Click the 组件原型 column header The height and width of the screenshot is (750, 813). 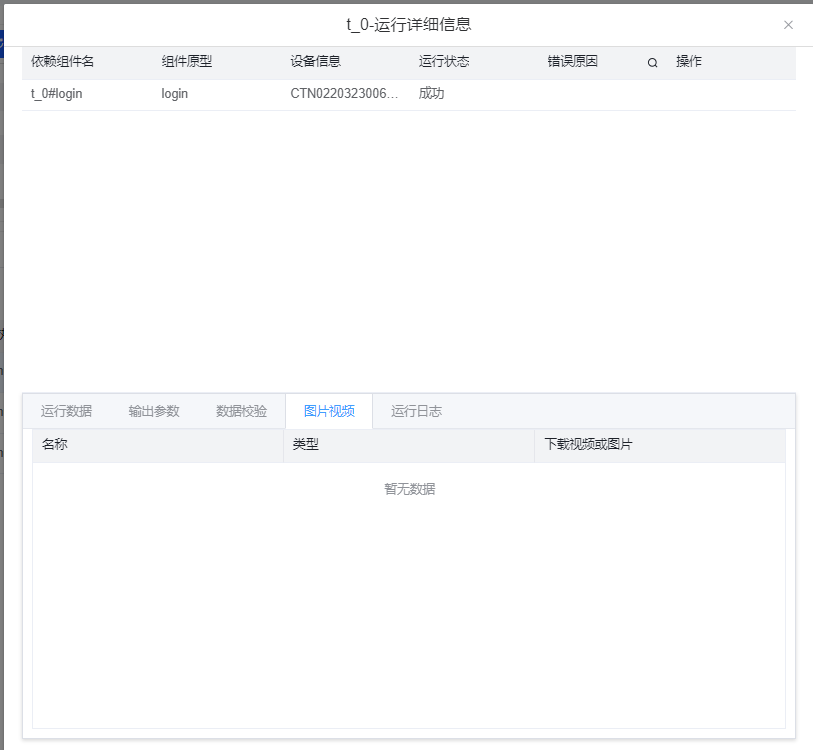pos(187,61)
